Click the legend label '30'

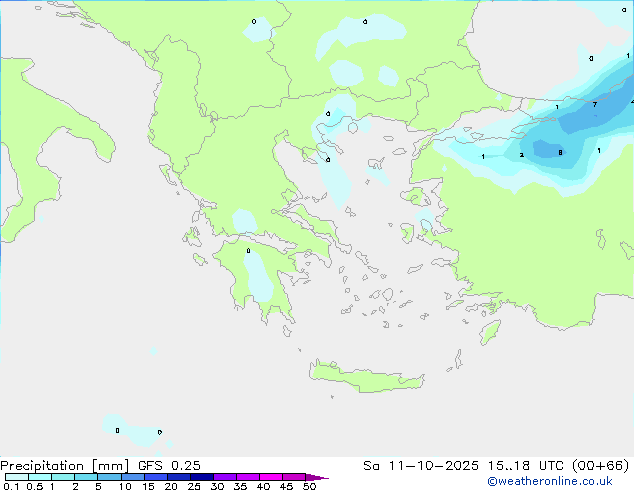point(217,486)
